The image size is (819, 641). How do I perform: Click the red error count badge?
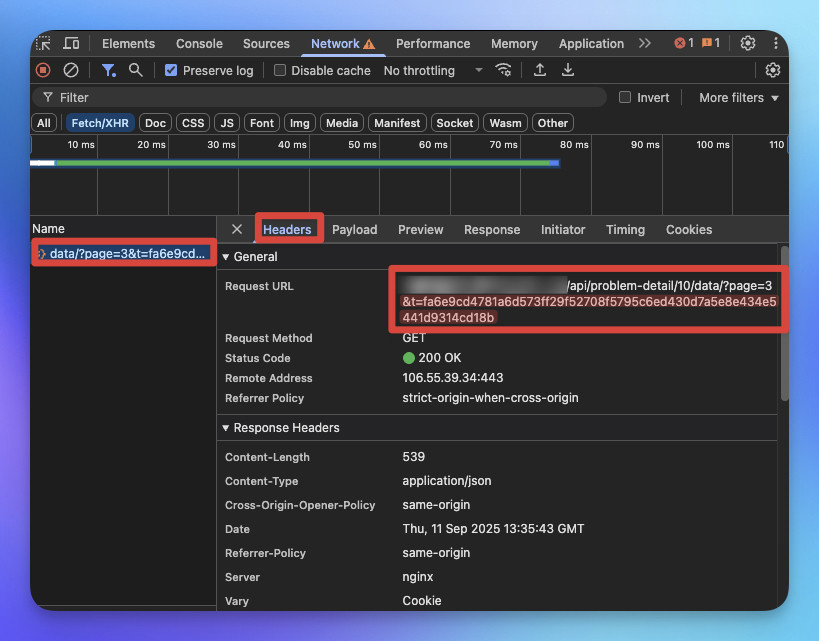[684, 43]
